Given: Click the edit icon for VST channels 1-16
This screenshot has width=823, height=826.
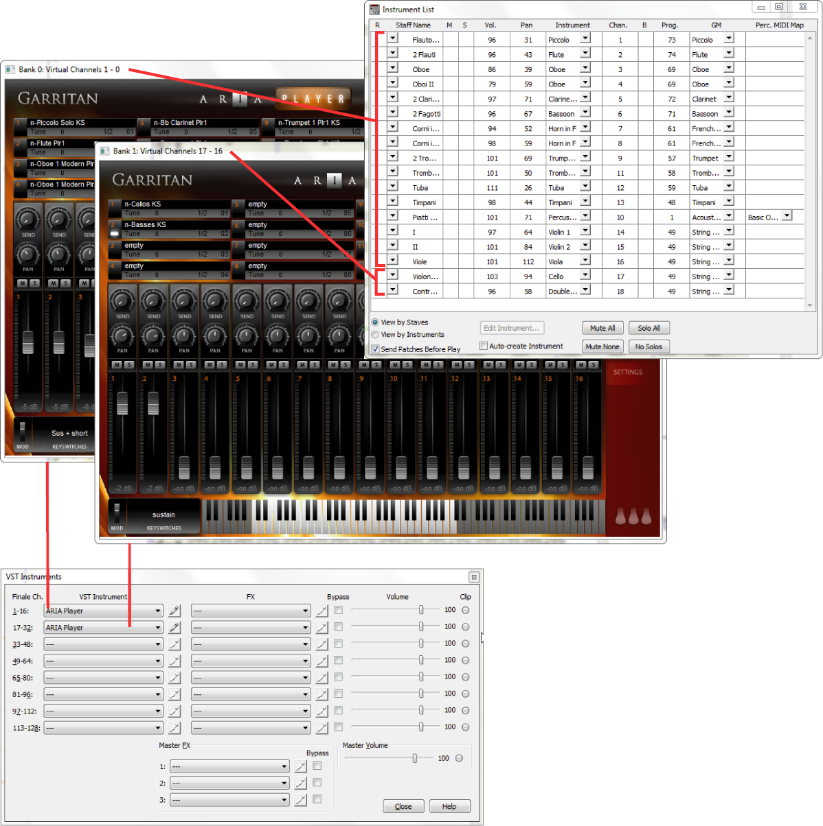Looking at the screenshot, I should [x=174, y=610].
